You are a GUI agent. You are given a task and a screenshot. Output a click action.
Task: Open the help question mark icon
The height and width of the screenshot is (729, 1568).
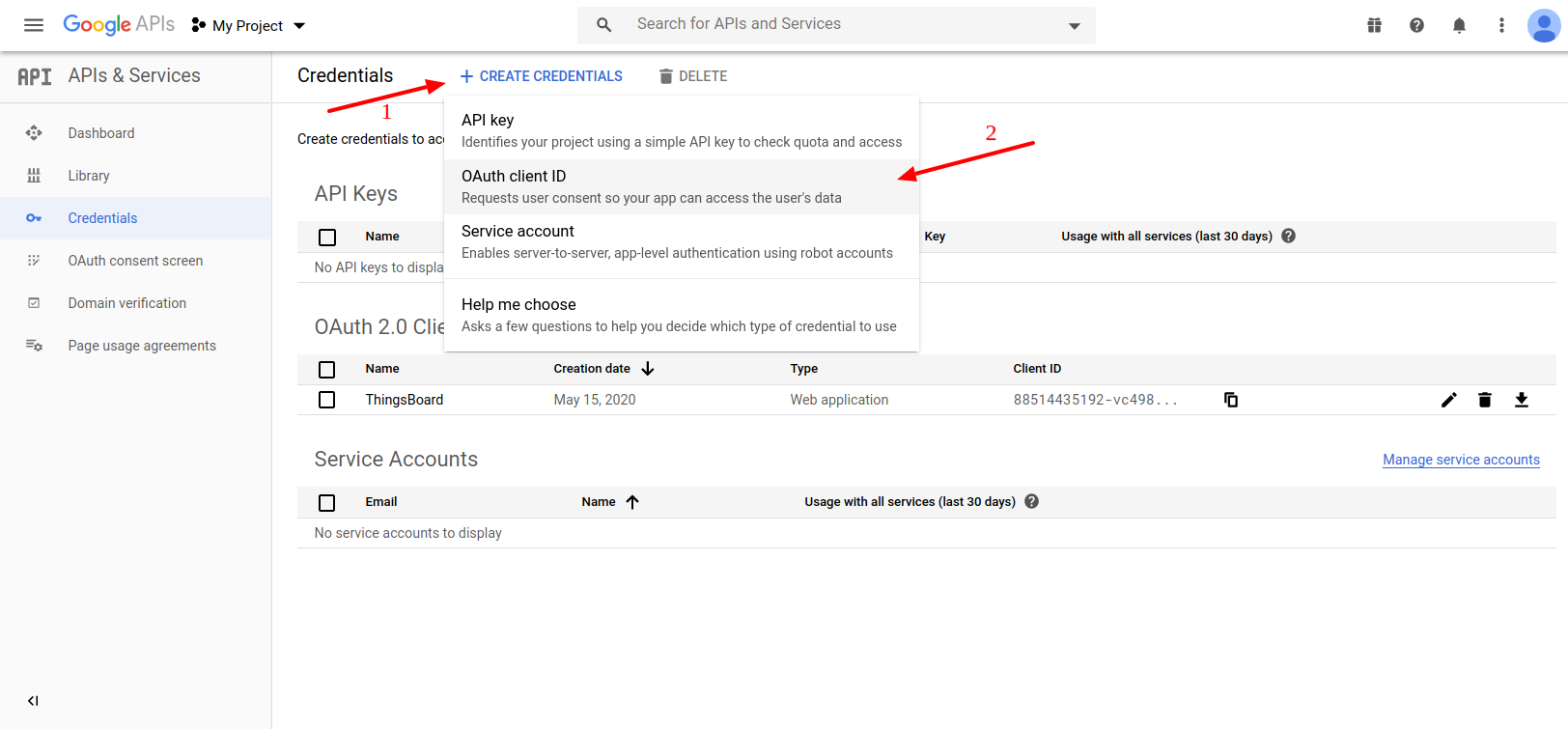click(1416, 25)
